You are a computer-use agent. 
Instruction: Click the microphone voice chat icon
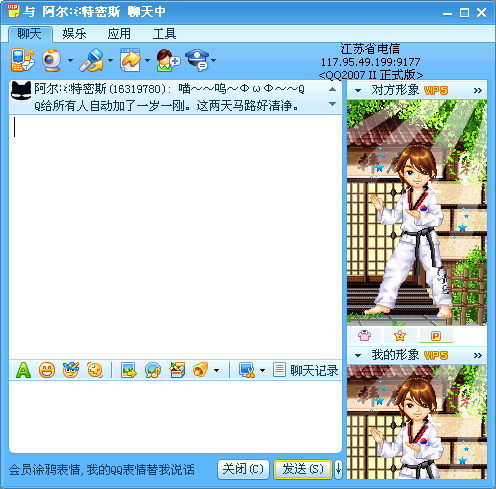92,60
